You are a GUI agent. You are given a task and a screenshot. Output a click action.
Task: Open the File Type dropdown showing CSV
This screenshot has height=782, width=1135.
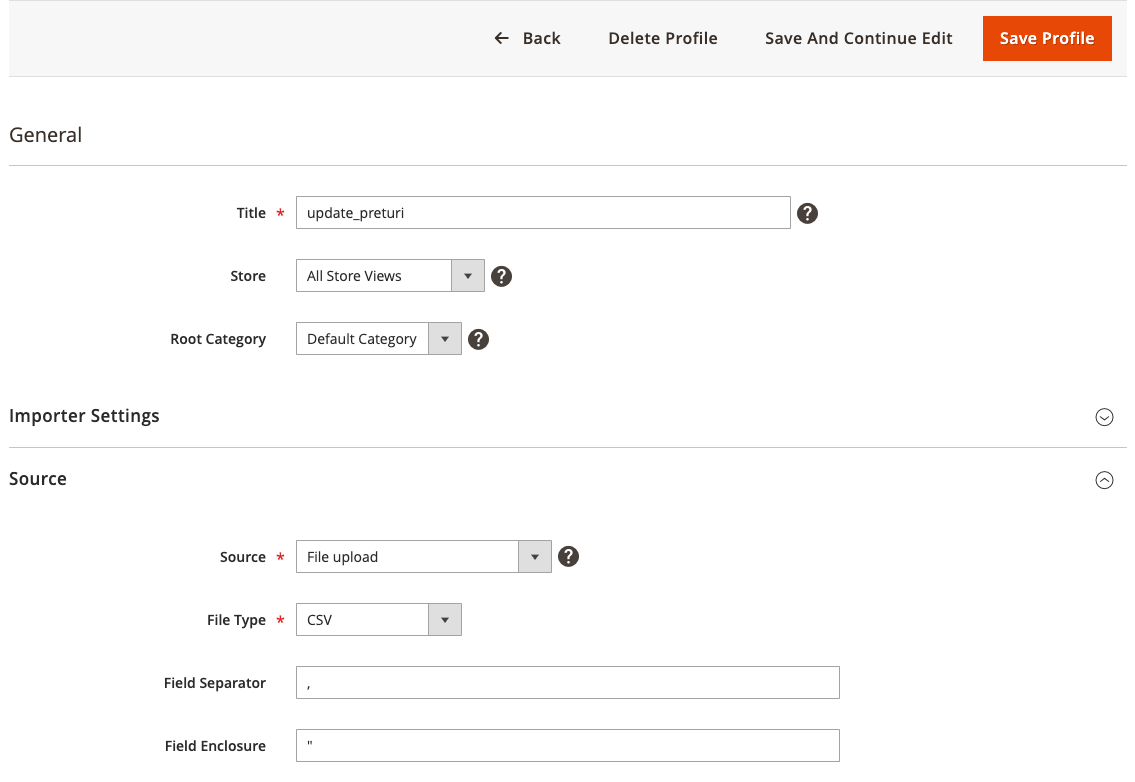tap(379, 620)
